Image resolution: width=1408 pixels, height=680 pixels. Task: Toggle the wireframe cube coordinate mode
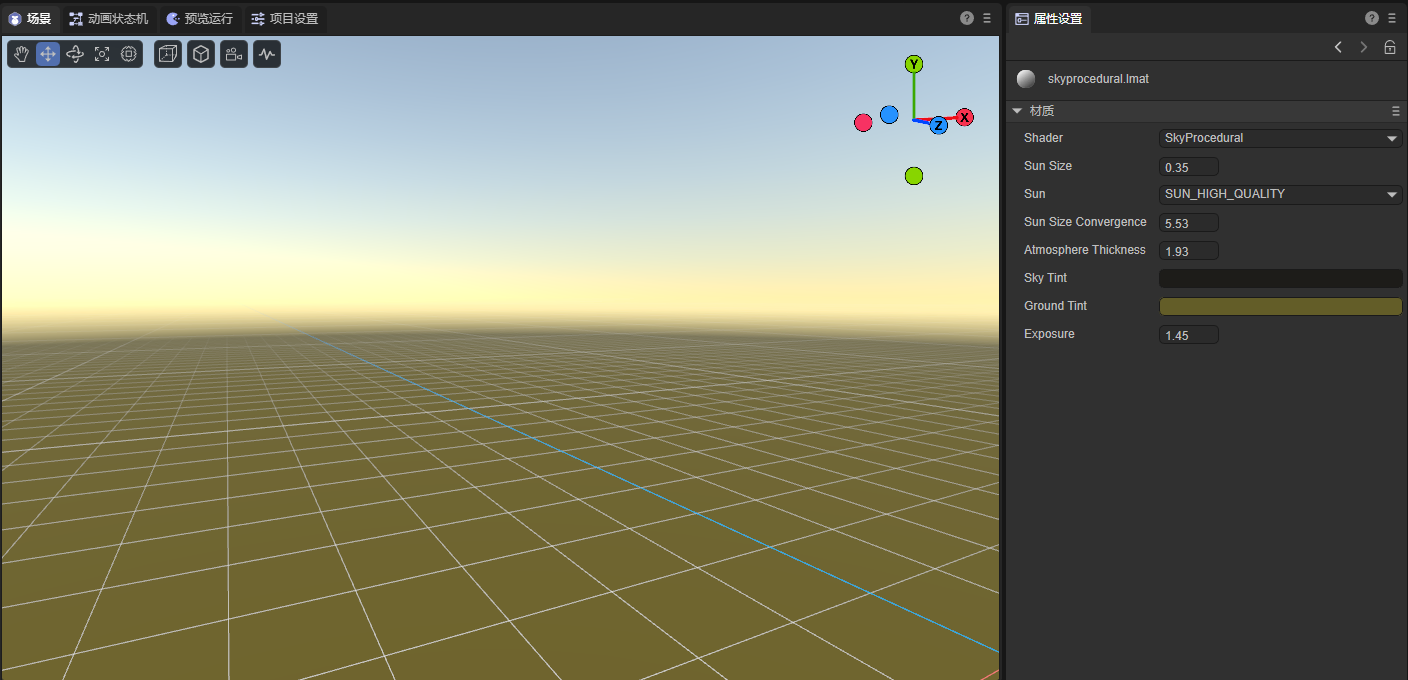(x=168, y=54)
